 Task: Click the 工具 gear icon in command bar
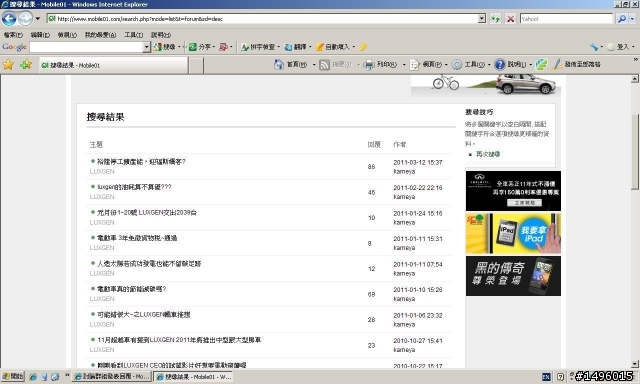(457, 64)
